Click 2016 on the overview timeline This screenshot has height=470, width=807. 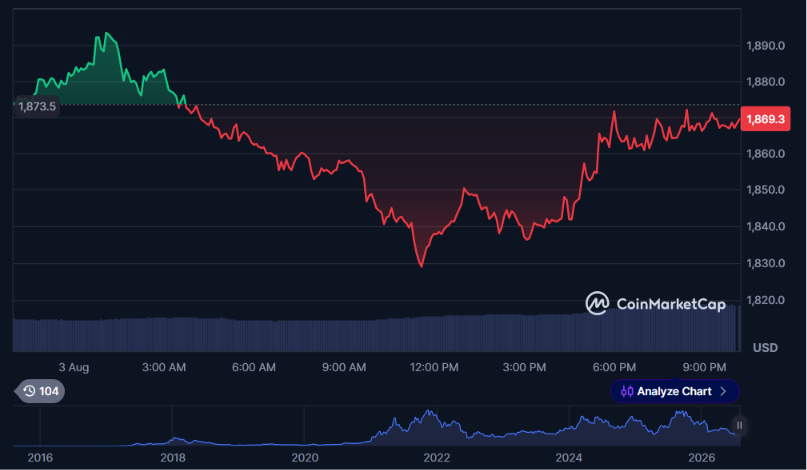tap(40, 458)
